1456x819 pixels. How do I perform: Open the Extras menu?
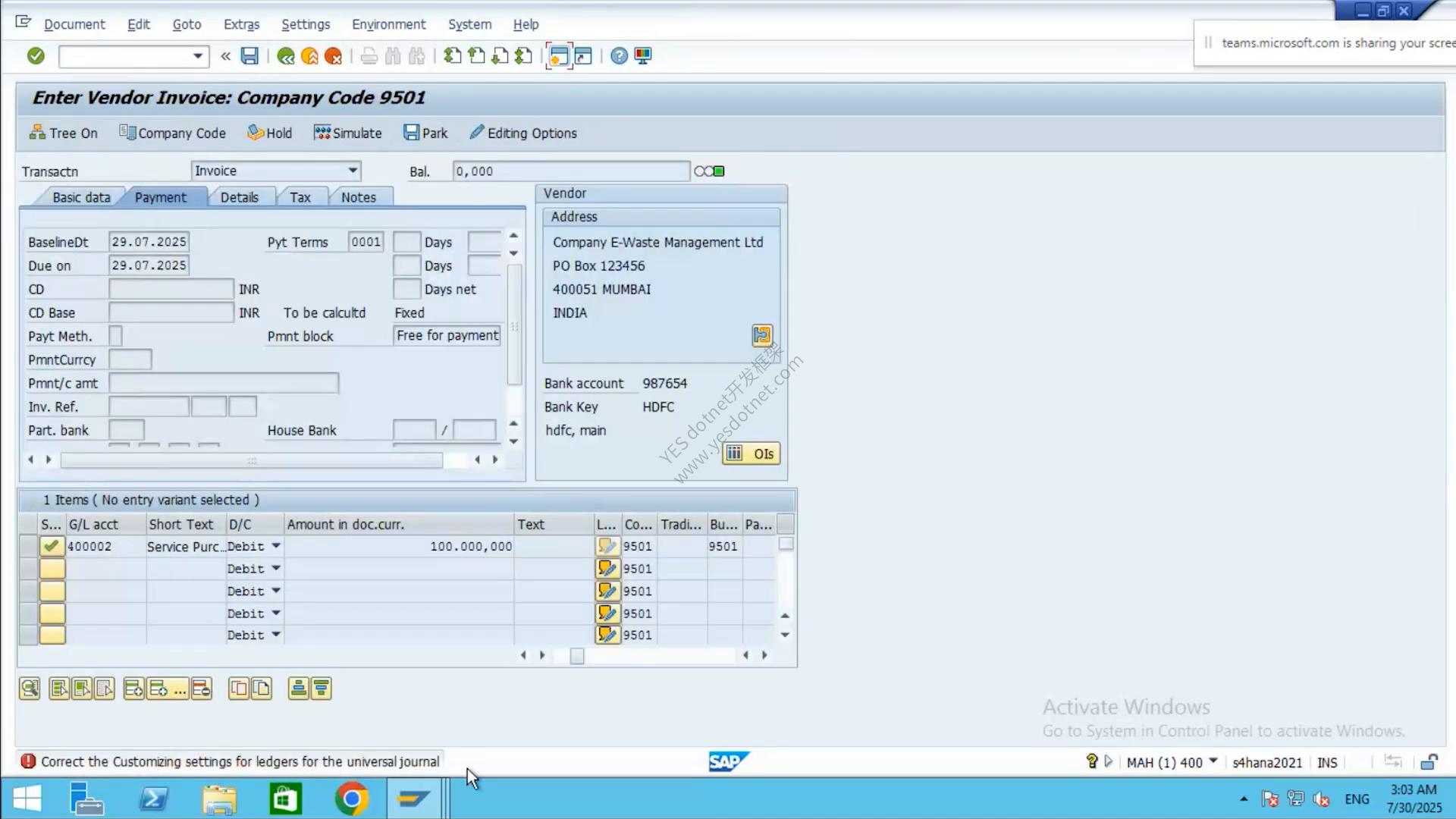point(241,24)
